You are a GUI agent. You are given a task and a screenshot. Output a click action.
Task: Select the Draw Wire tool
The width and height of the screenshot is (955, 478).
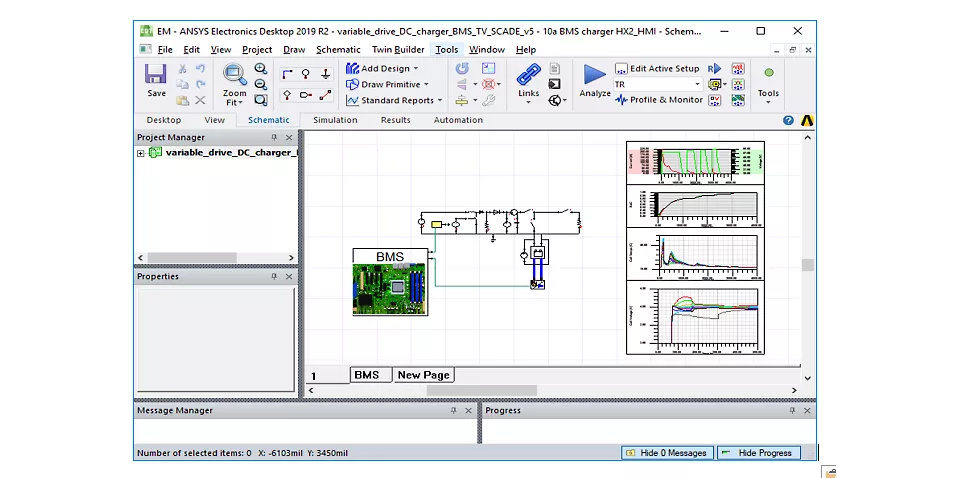tap(287, 74)
